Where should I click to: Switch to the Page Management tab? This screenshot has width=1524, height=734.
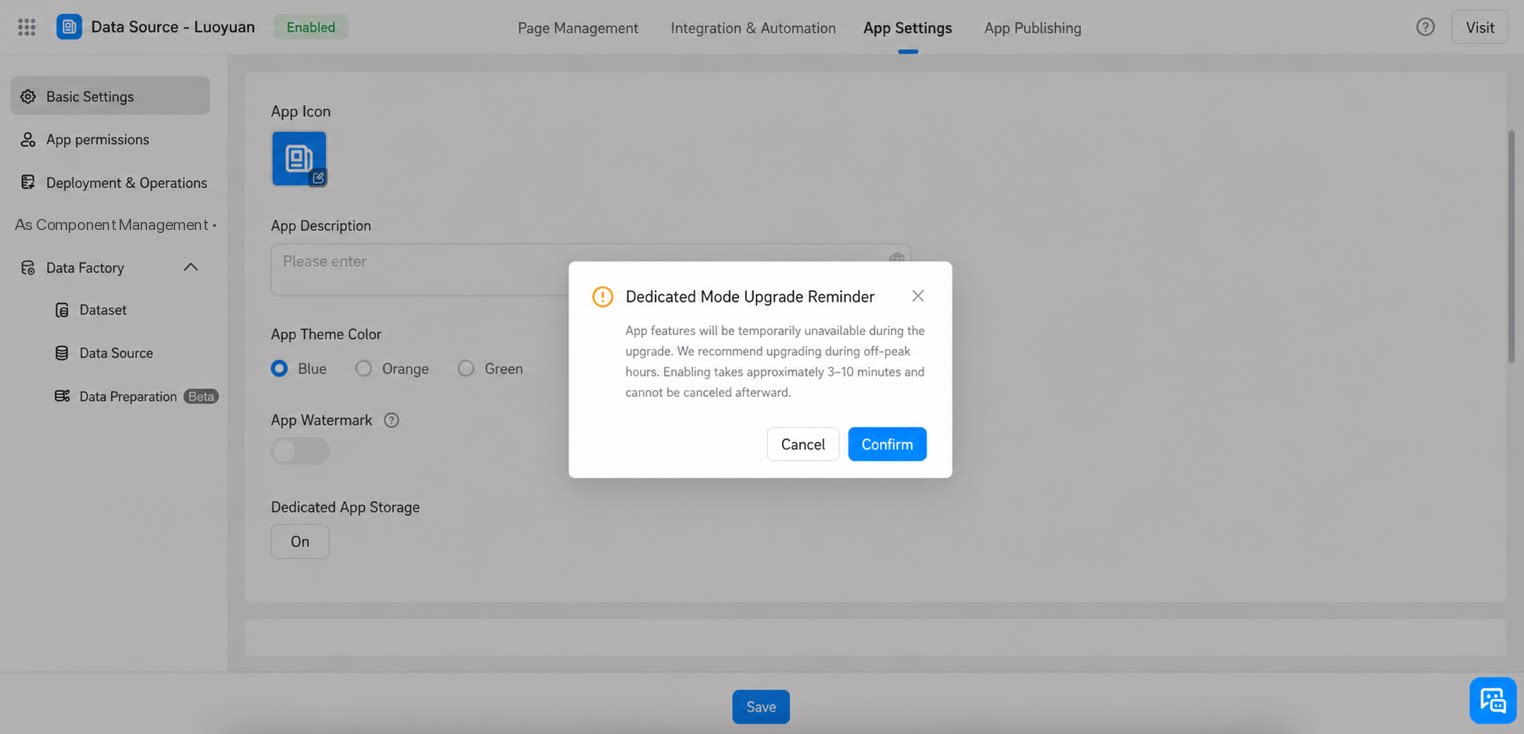click(578, 28)
